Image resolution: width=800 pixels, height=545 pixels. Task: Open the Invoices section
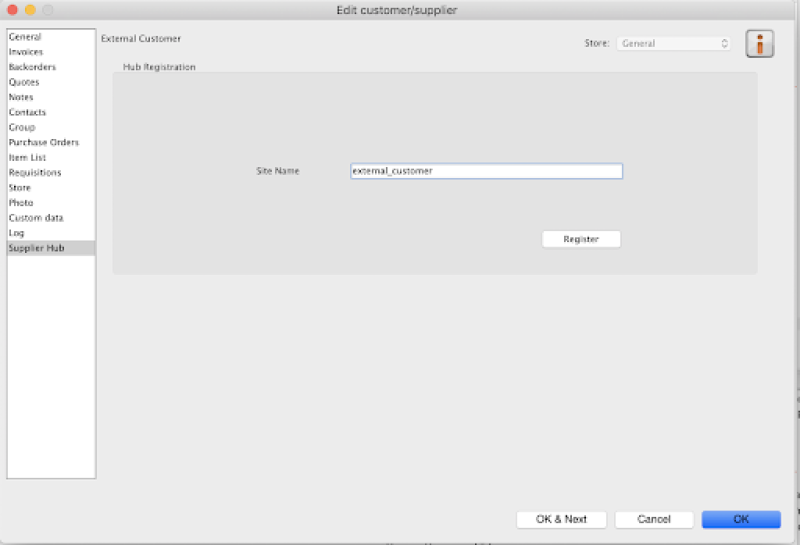(26, 52)
